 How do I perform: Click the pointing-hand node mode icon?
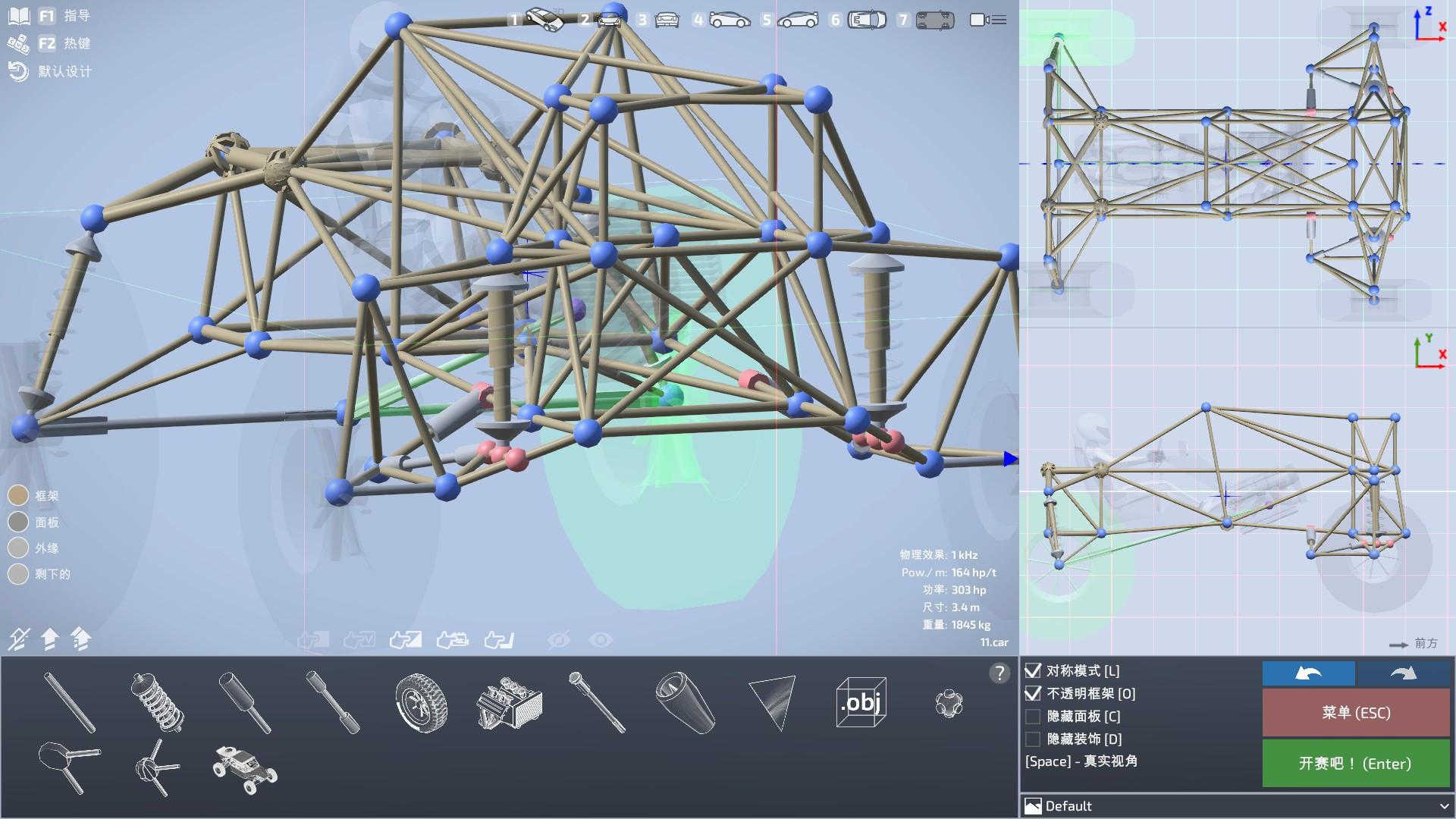[312, 641]
